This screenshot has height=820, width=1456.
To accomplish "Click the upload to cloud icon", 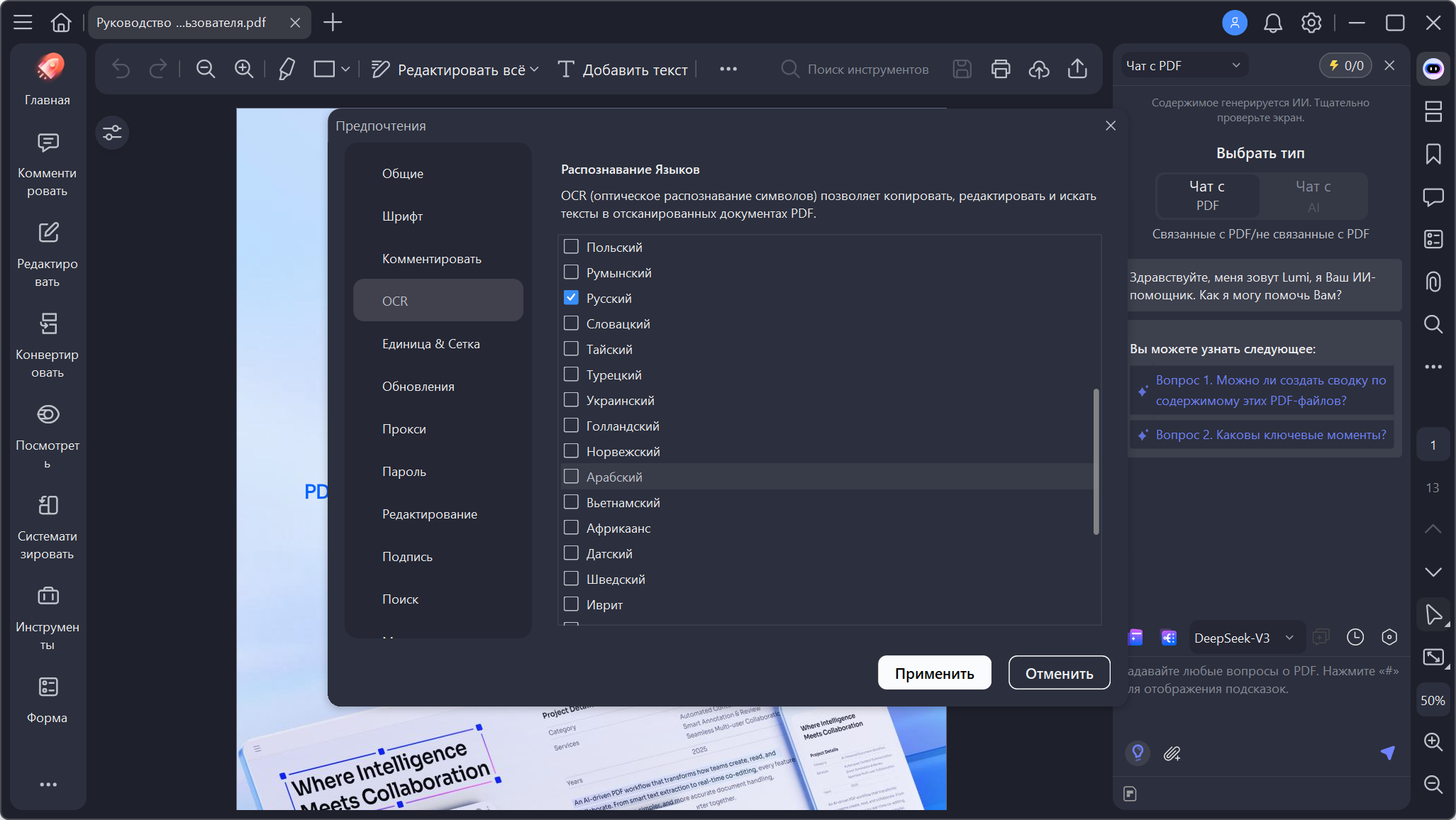I will point(1038,69).
